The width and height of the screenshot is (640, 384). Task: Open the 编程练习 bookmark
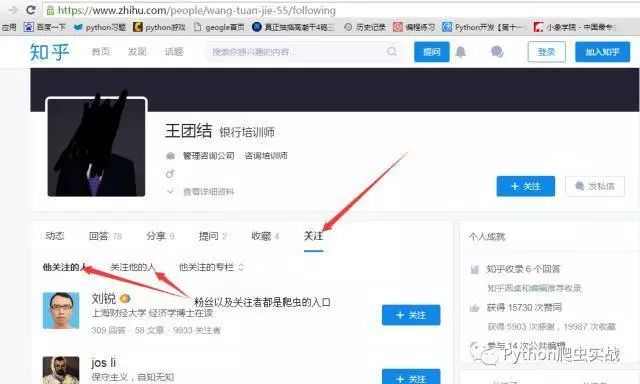413,27
